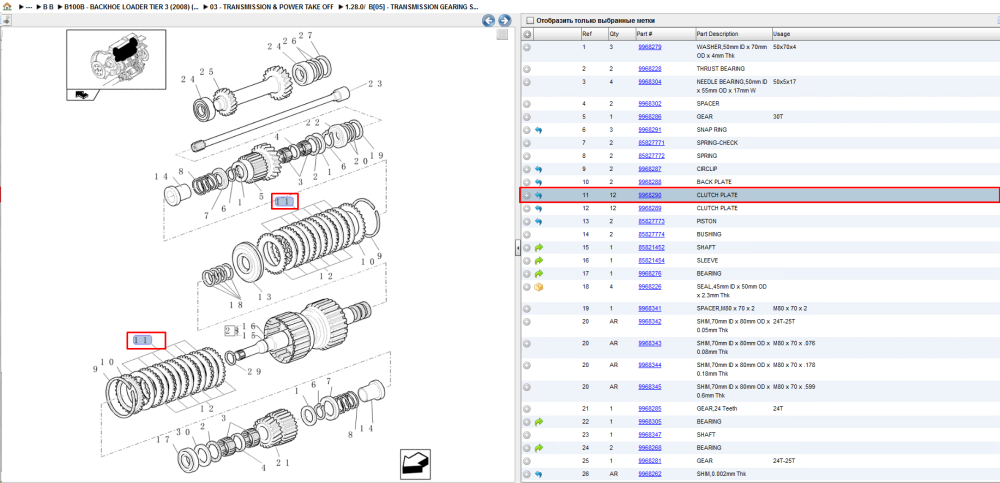The height and width of the screenshot is (483, 1000).
Task: Collapse the parts panel with the splitter arrow
Action: click(517, 249)
